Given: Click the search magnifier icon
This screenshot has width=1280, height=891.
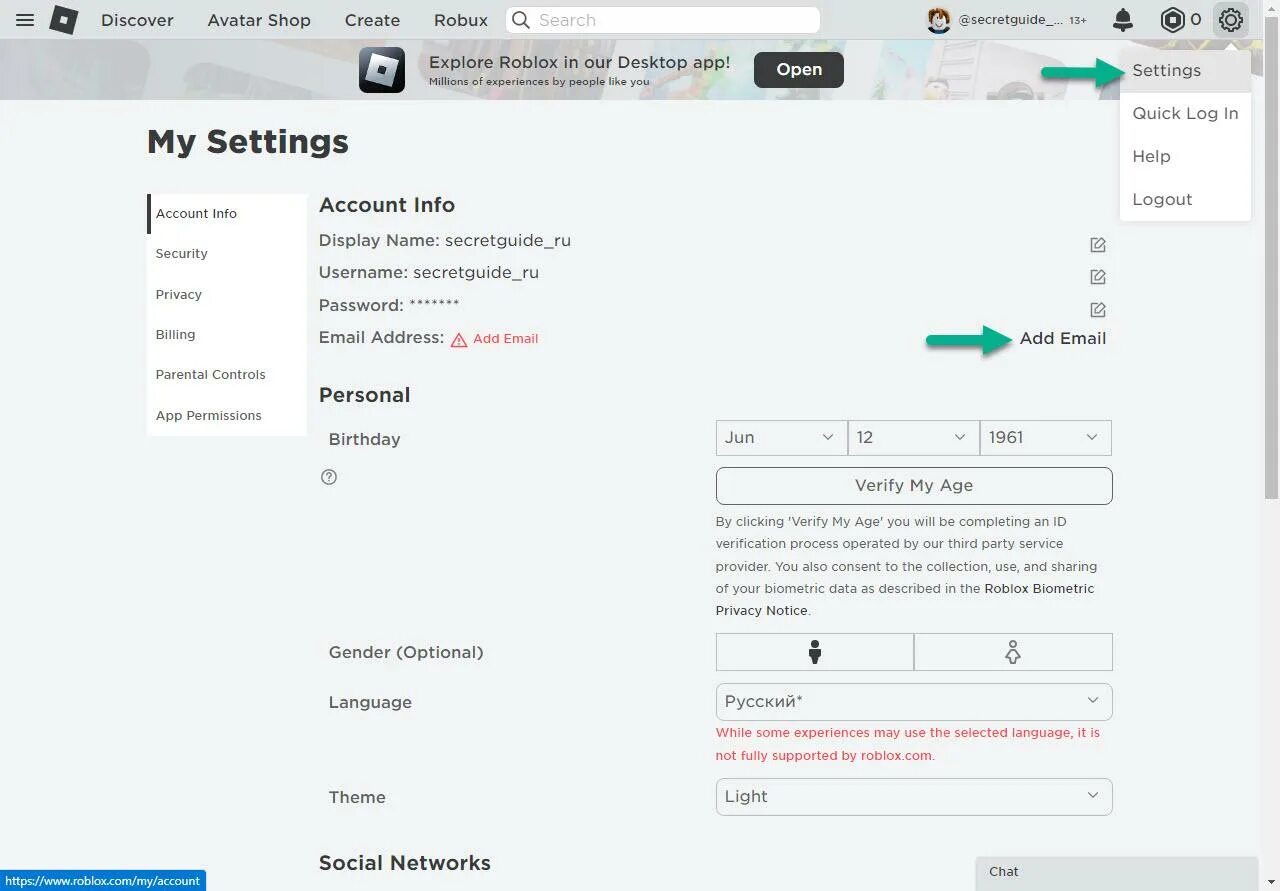Looking at the screenshot, I should tap(521, 20).
